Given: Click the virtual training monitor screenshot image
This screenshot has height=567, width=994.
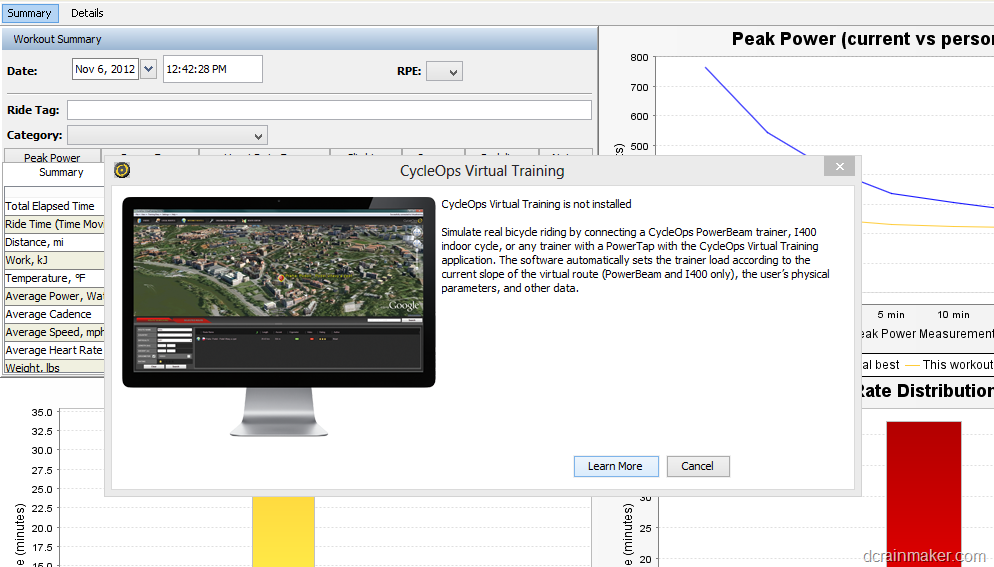Looking at the screenshot, I should [279, 316].
